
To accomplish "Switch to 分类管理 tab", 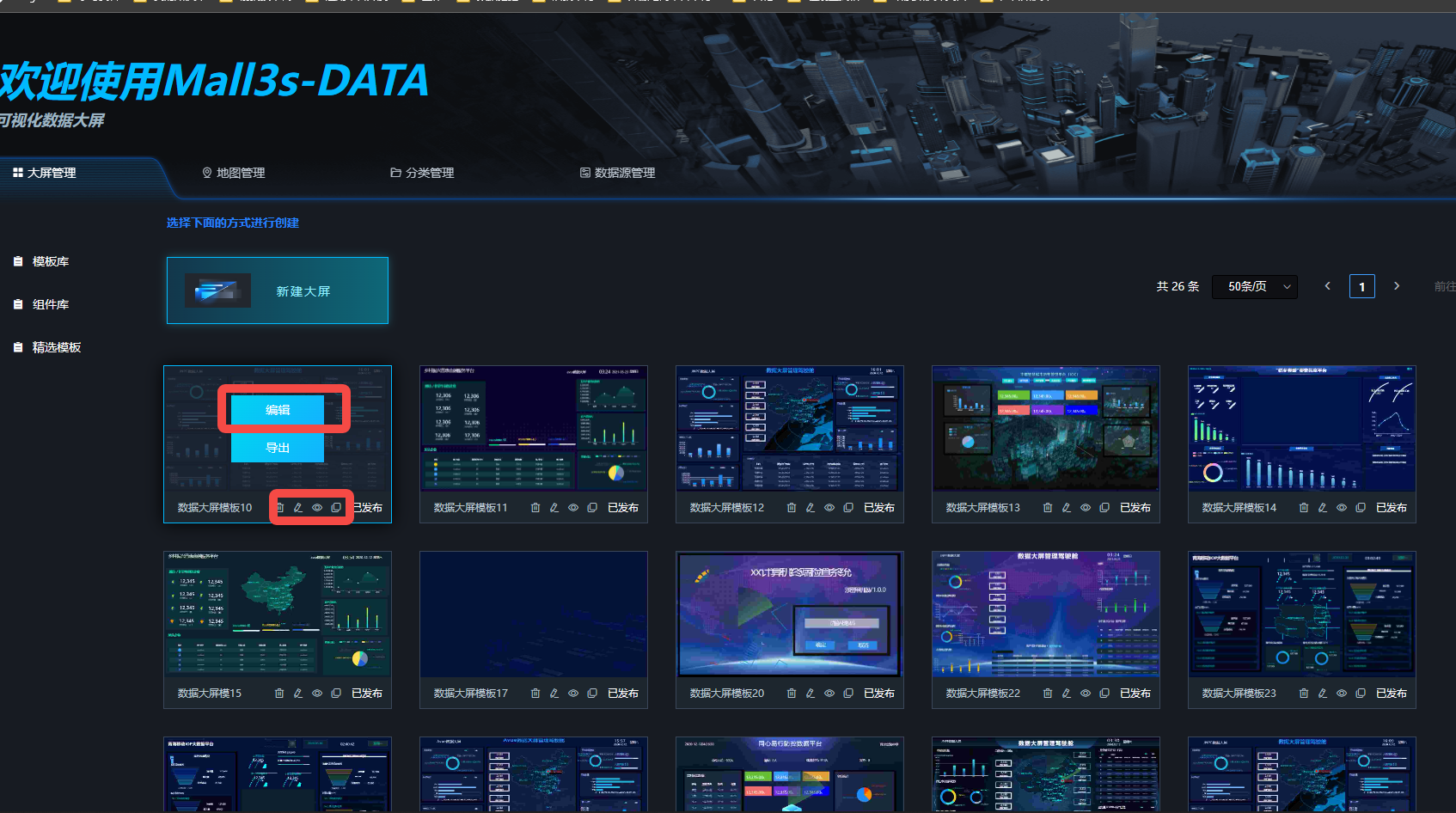I will tap(423, 173).
